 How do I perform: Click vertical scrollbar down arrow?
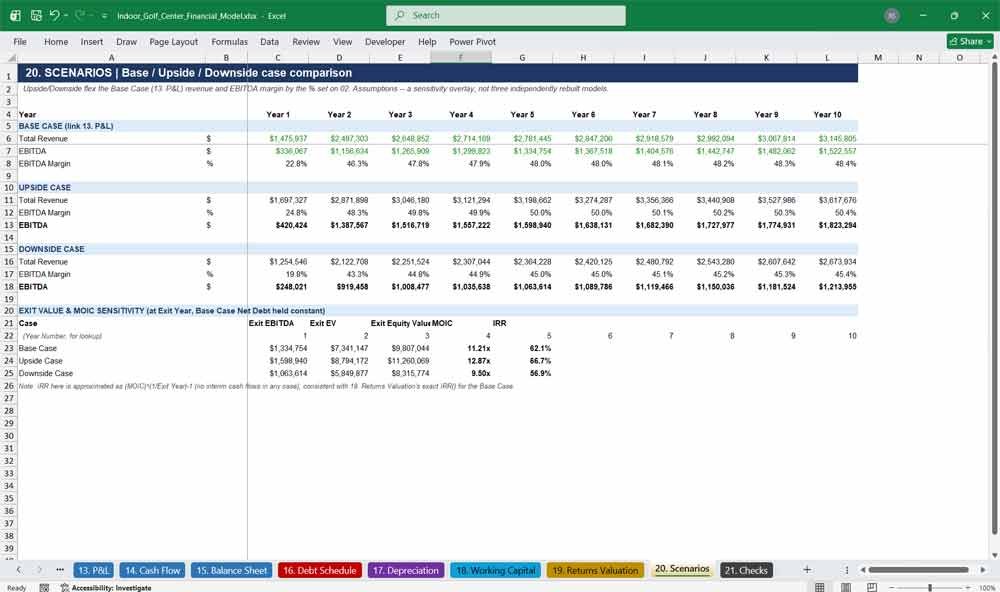(x=994, y=556)
